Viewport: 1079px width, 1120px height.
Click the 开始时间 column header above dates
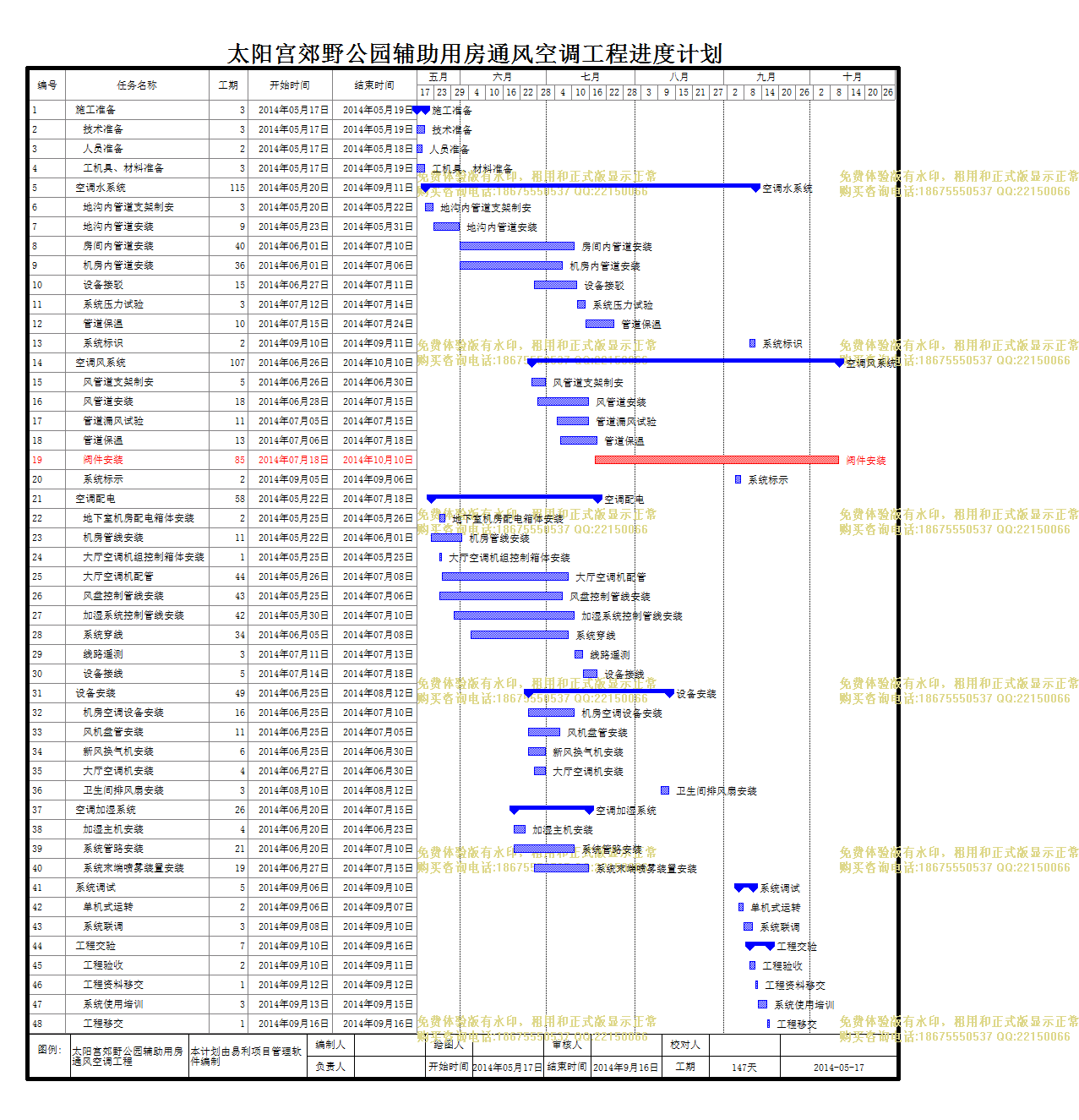click(x=289, y=85)
